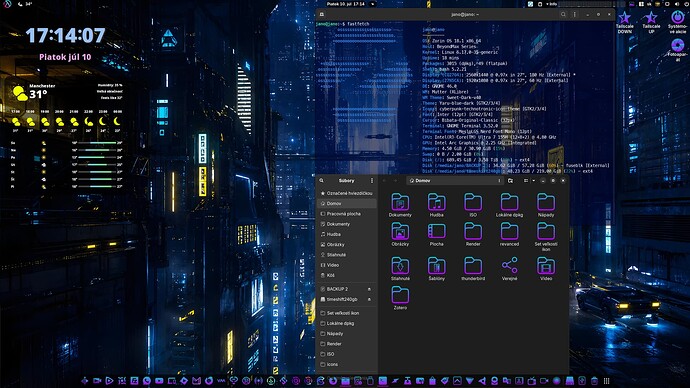Viewport: 690px width, 388px height.
Task: Open view options dropdown arrow in Files
Action: click(x=533, y=180)
